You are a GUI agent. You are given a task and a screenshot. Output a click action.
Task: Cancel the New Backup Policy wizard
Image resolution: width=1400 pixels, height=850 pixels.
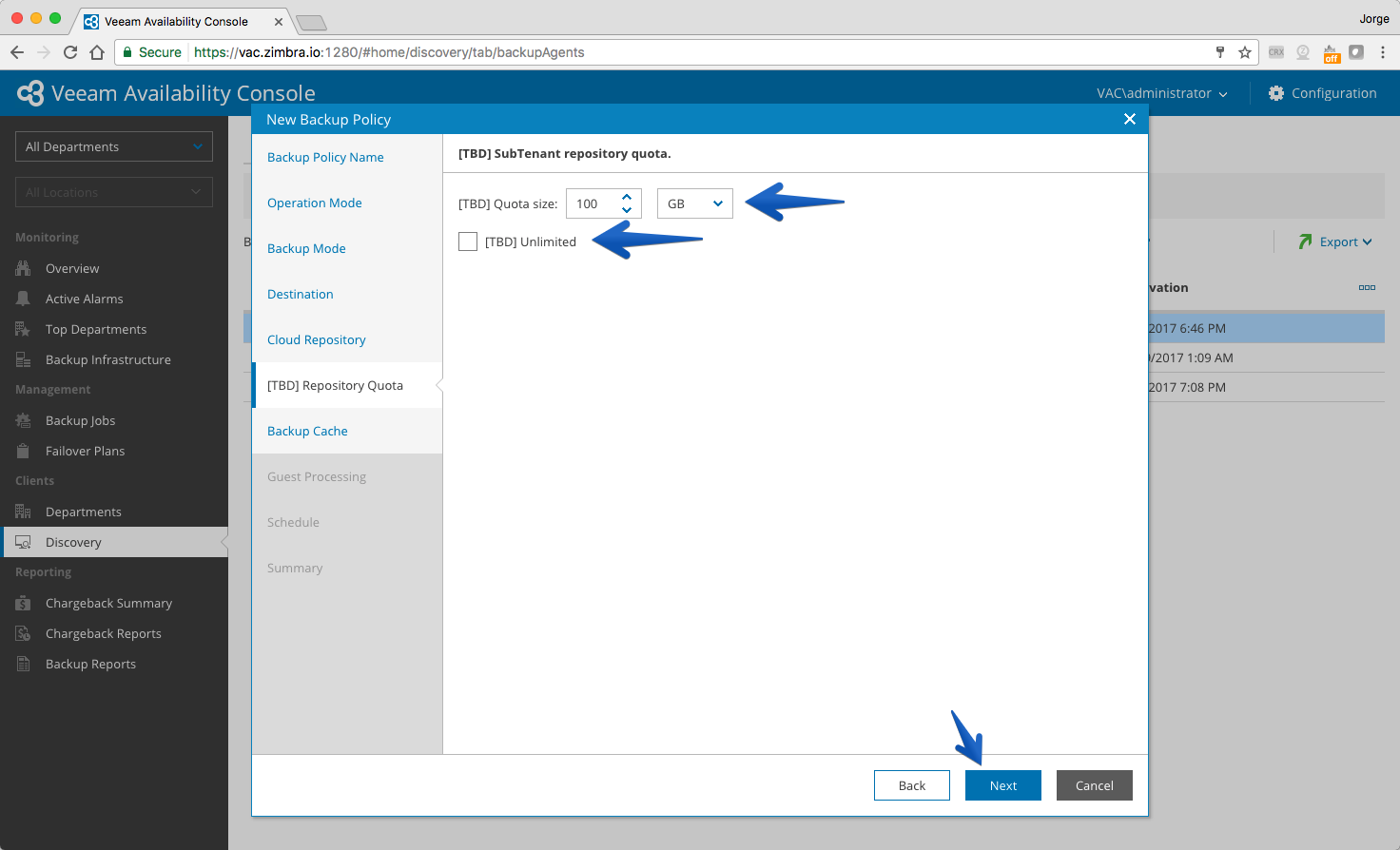click(1095, 785)
